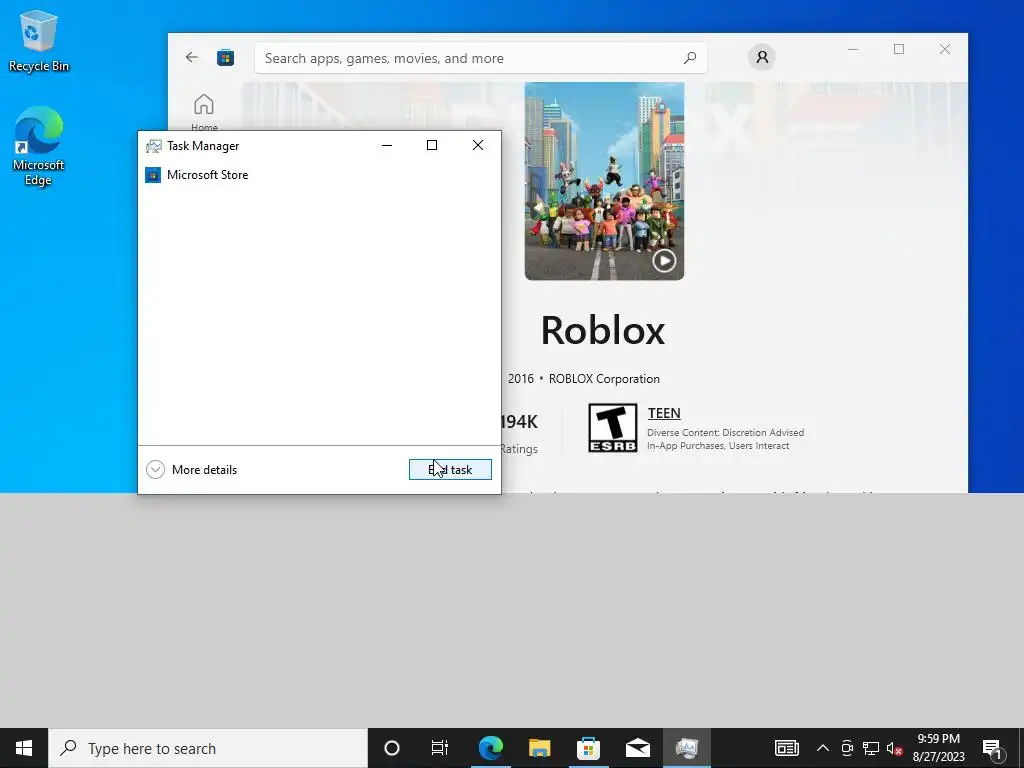Open the Store user account profile

pos(762,57)
